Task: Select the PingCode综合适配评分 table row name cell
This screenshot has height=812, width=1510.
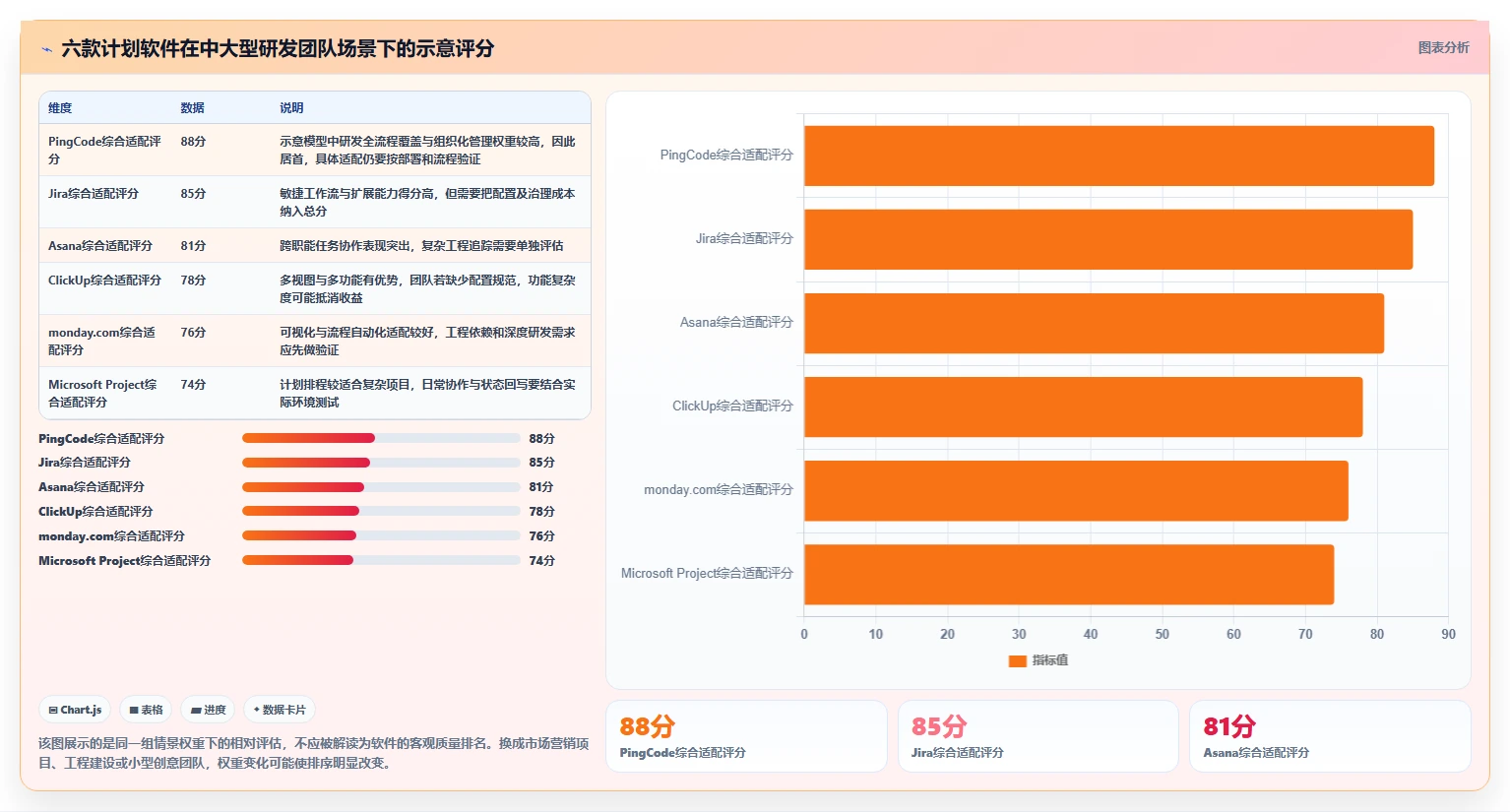Action: (105, 150)
